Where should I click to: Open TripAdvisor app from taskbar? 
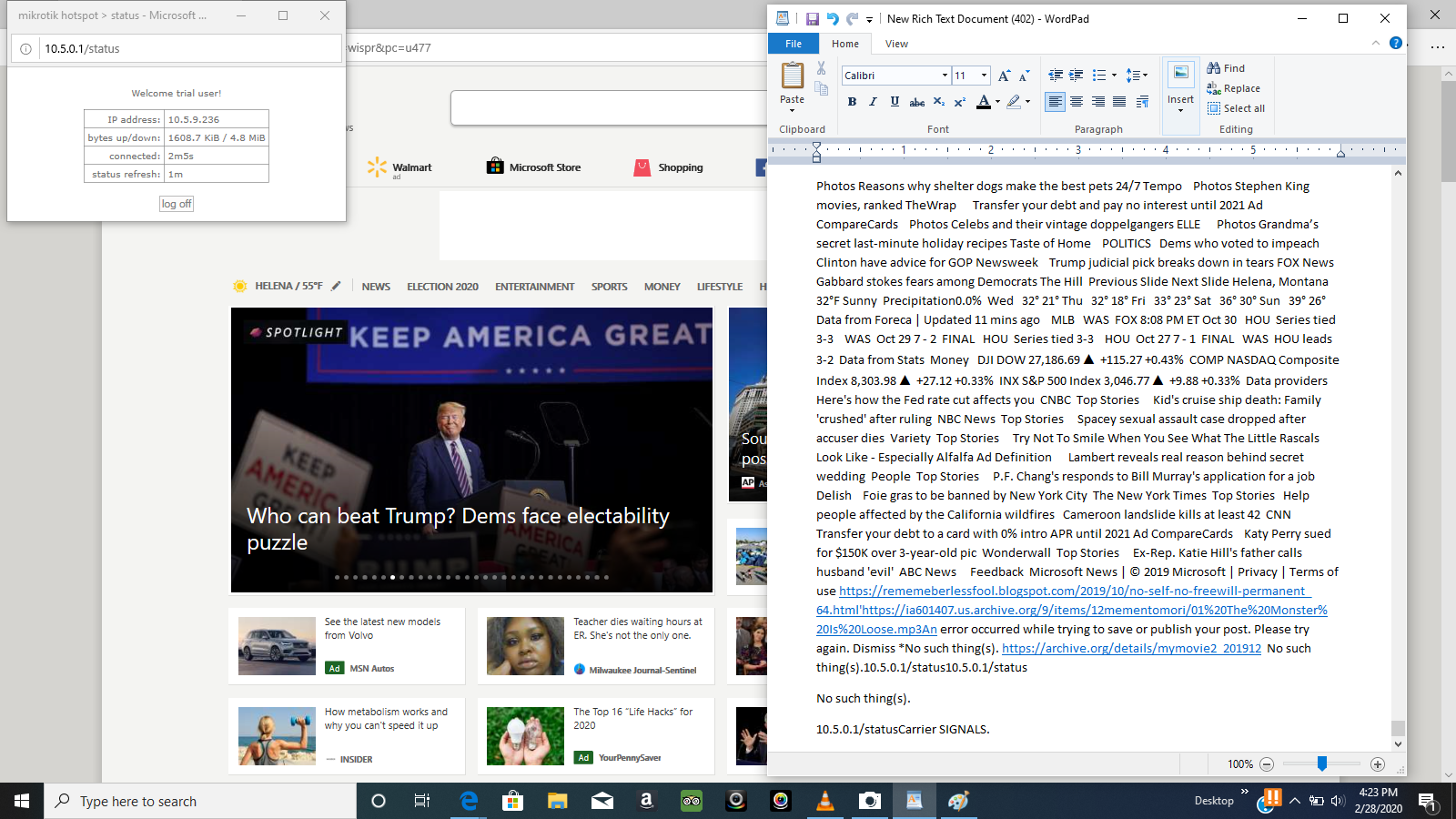tap(692, 801)
